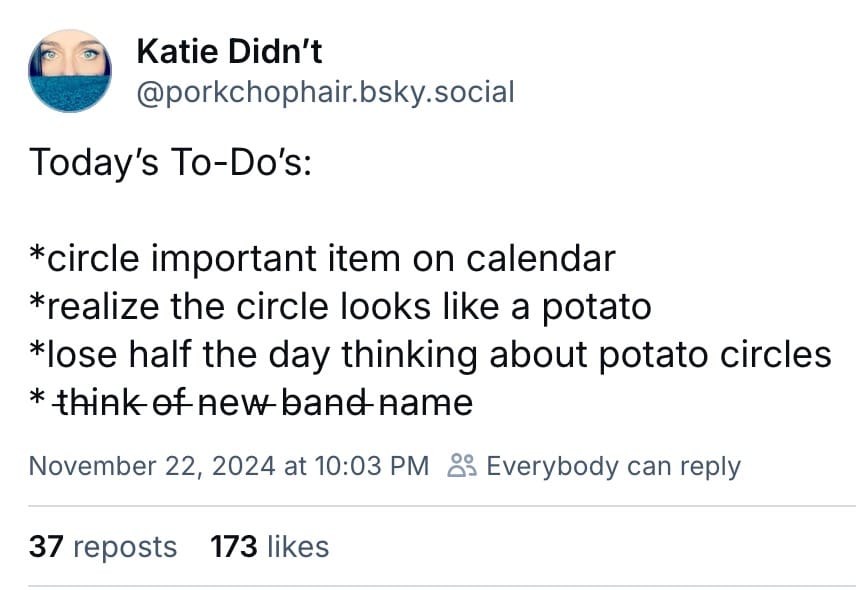This screenshot has height=590, width=856.
Task: Click the Everybody can reply label
Action: [x=612, y=466]
